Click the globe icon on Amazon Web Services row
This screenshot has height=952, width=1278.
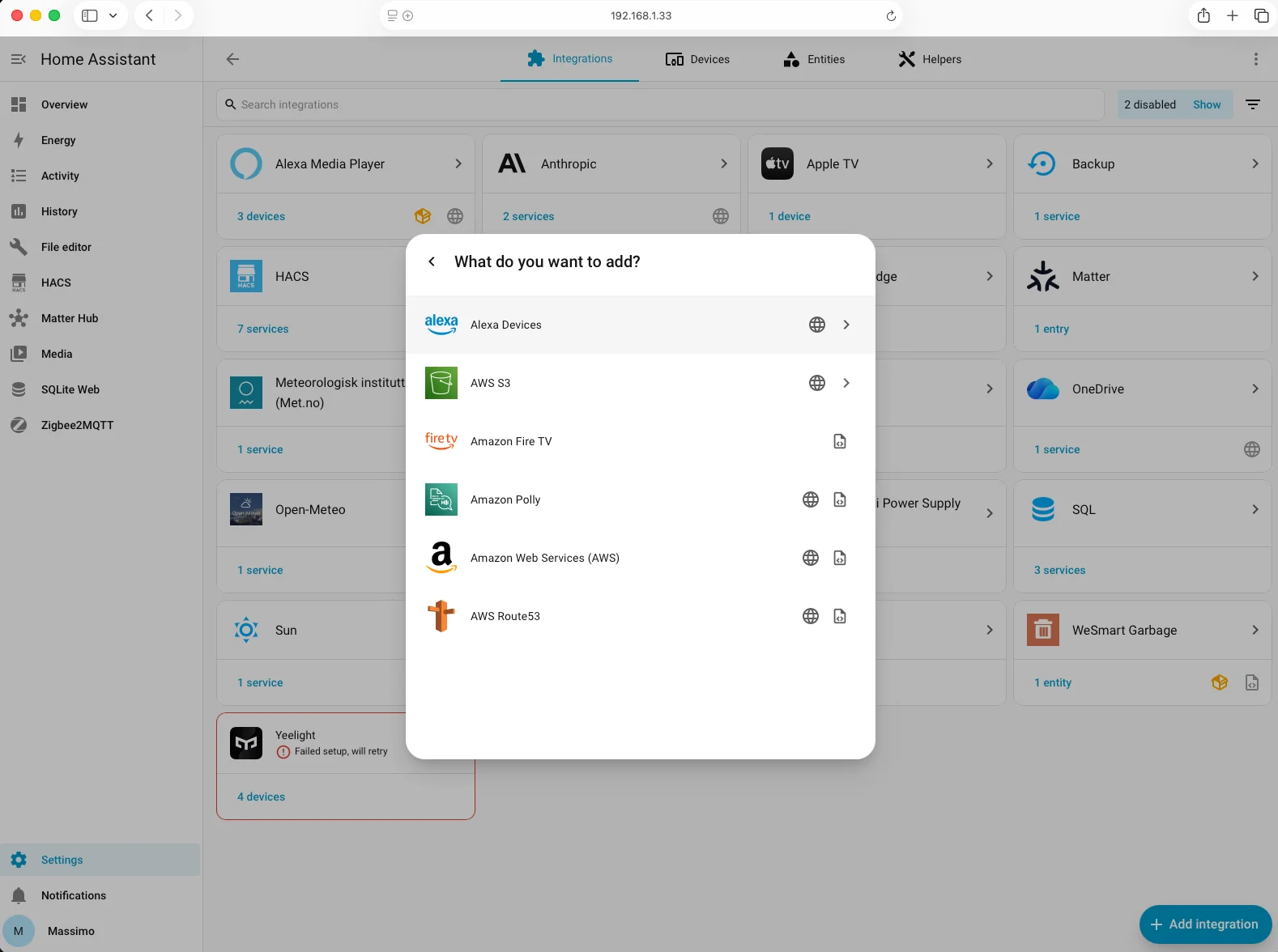coord(811,558)
